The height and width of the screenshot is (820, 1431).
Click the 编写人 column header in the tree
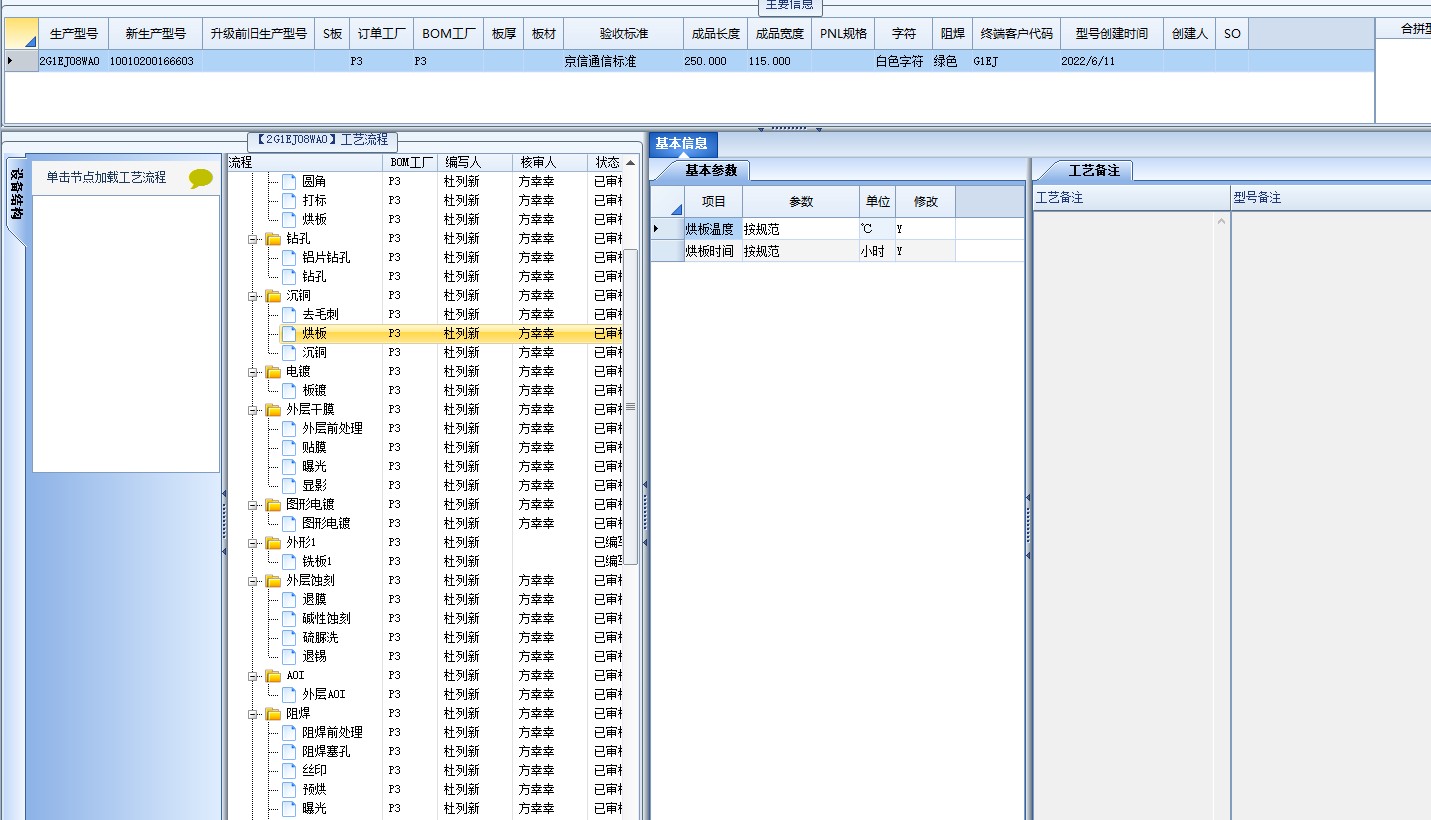pyautogui.click(x=476, y=162)
